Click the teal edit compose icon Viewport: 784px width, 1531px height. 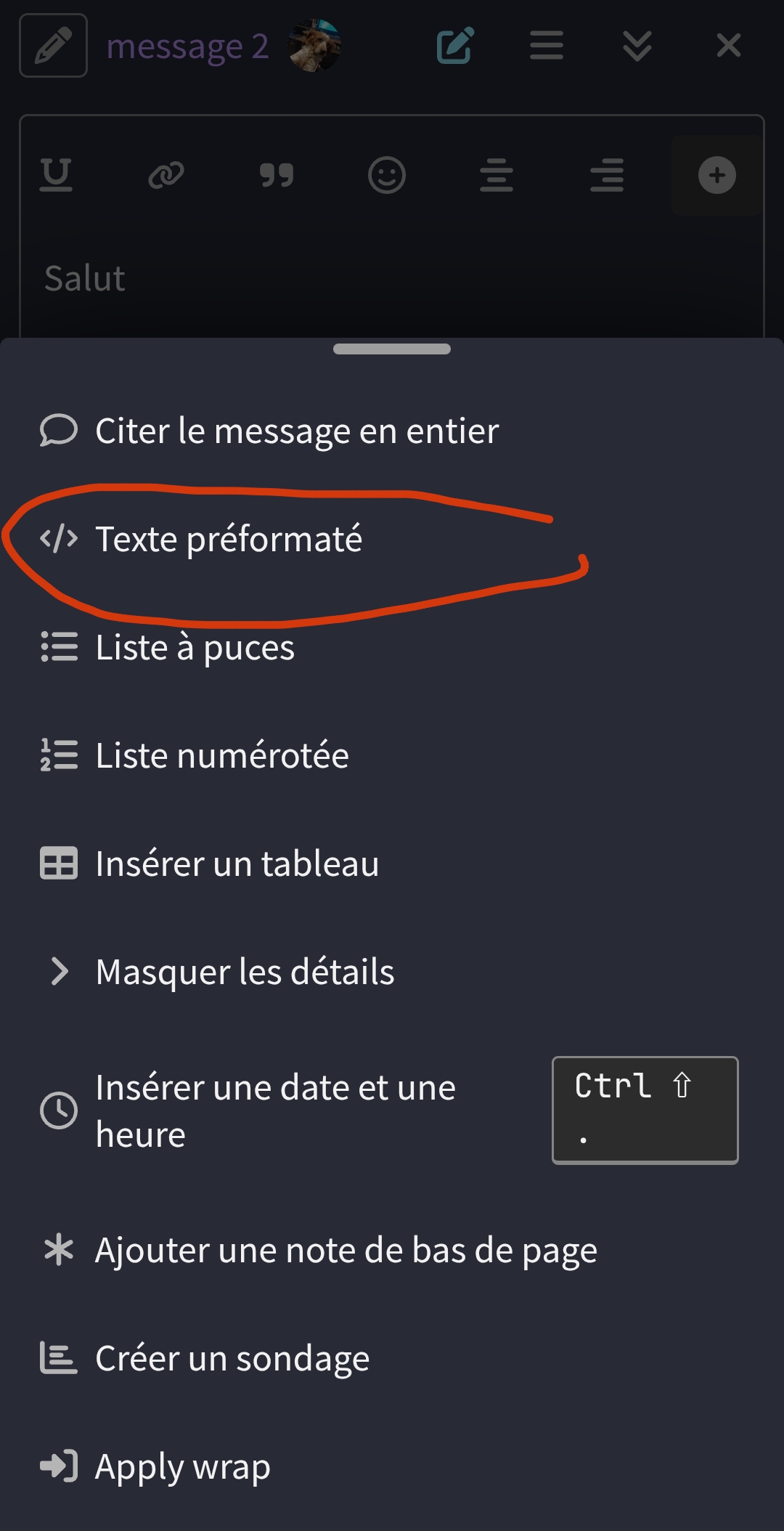[455, 46]
